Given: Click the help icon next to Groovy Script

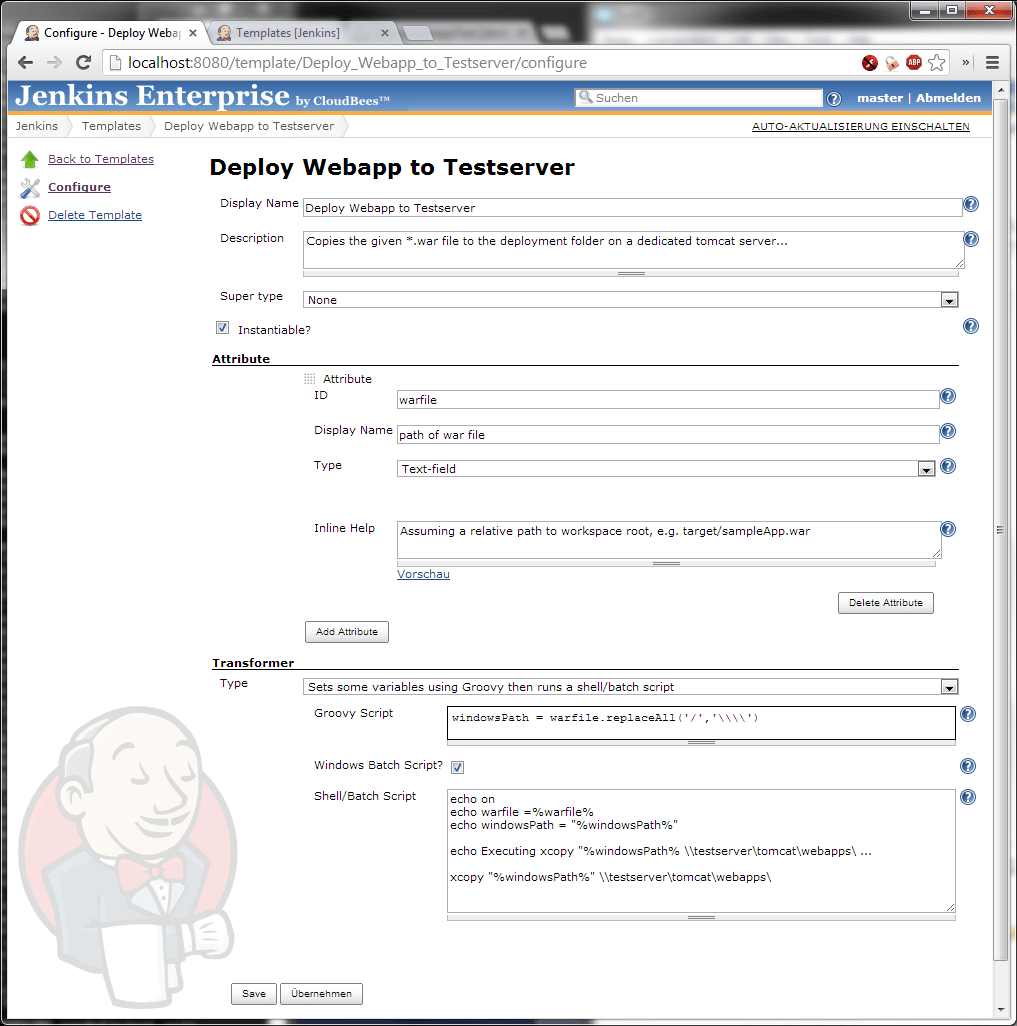Looking at the screenshot, I should coord(968,714).
